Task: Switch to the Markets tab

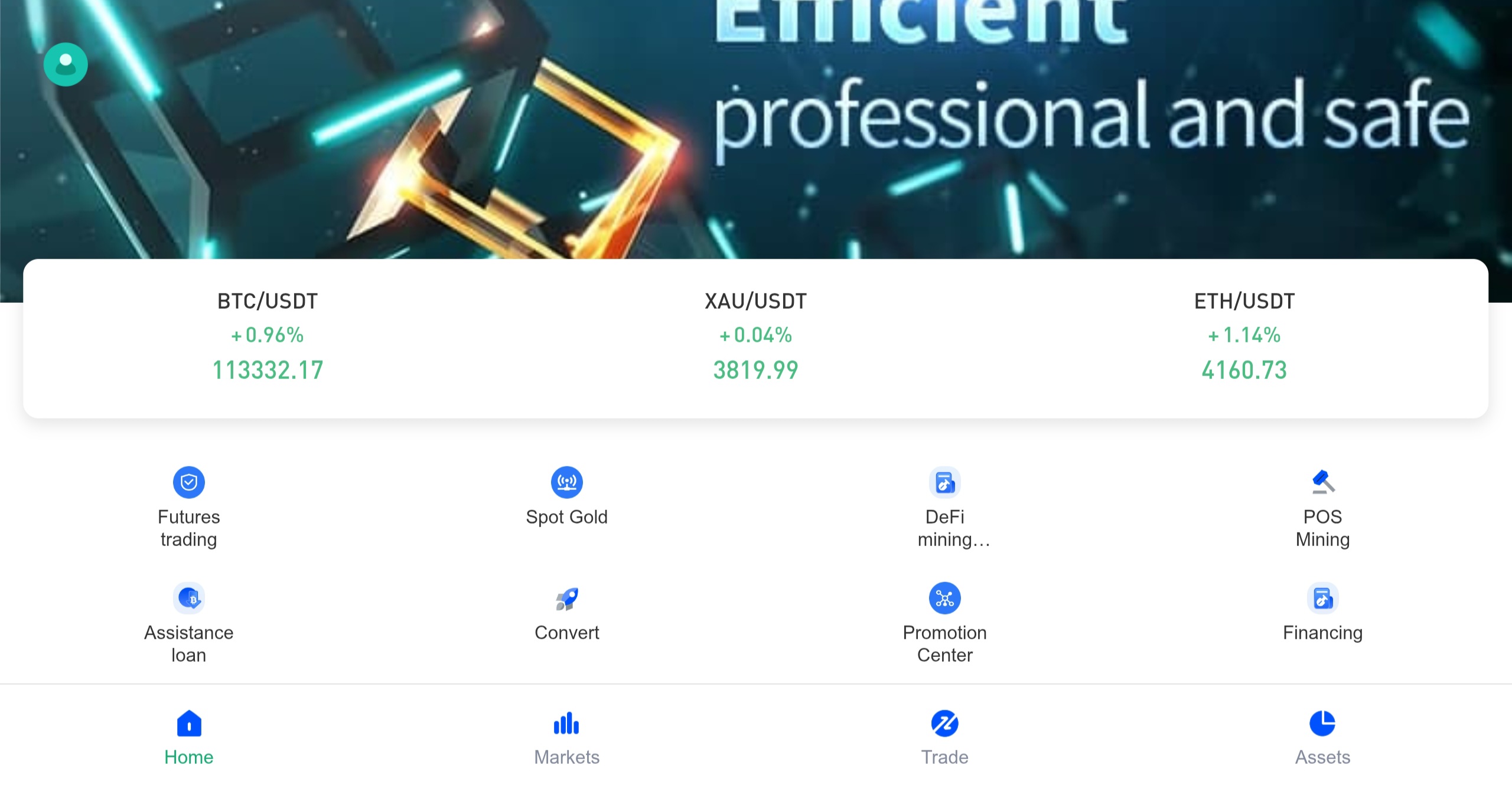Action: (x=567, y=738)
